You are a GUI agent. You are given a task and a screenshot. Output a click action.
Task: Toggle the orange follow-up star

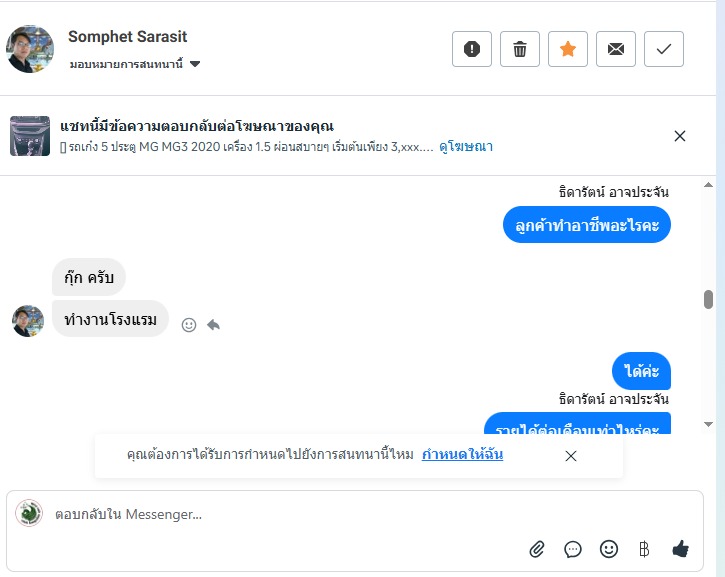(568, 49)
